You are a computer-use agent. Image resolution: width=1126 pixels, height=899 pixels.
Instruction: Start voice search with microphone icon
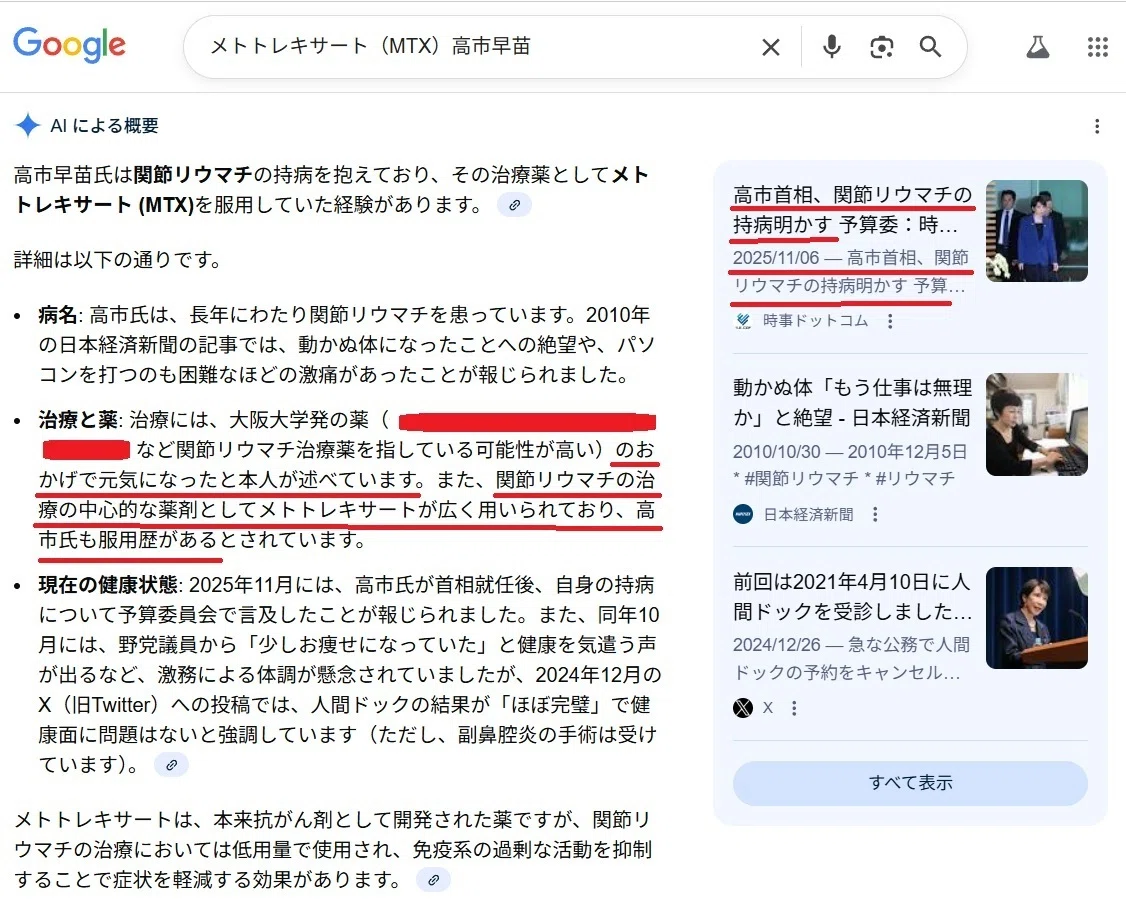[x=832, y=47]
